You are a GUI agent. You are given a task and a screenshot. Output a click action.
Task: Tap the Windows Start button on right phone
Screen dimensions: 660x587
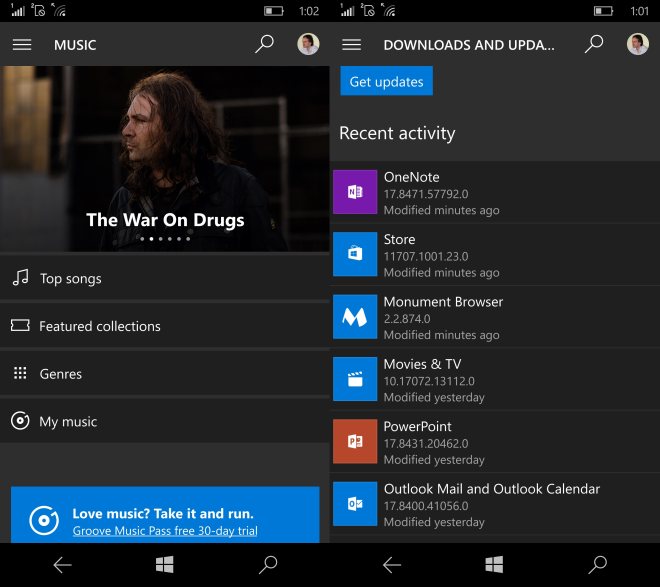coord(494,565)
